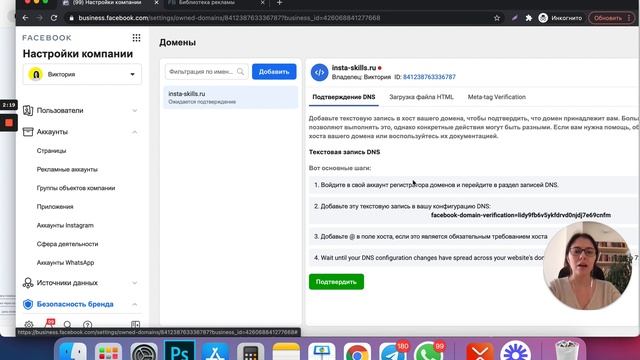The width and height of the screenshot is (640, 360).
Task: Close the Библиотека рекламы browser tab
Action: [x=262, y=3]
